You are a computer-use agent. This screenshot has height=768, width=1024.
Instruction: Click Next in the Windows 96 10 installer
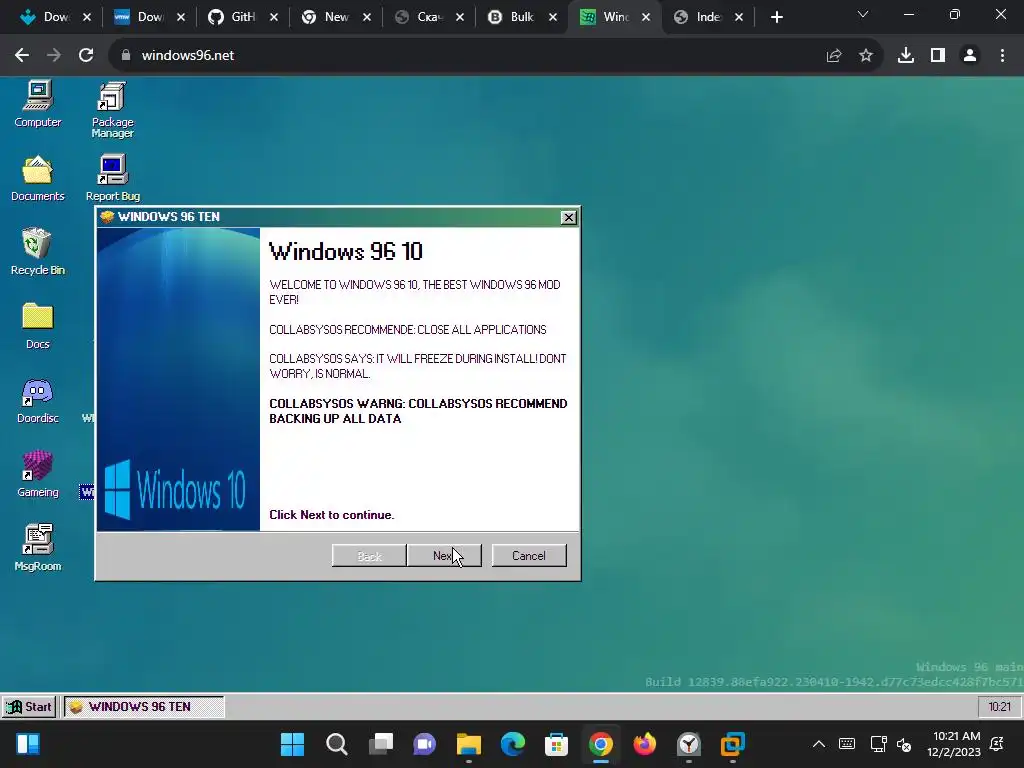(x=444, y=556)
